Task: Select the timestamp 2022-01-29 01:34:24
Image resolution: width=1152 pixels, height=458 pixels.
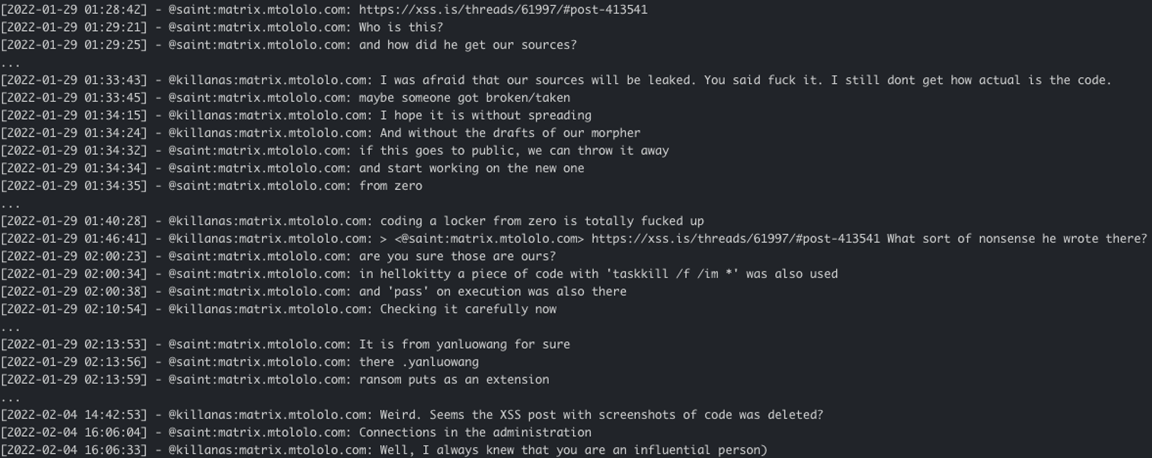Action: pyautogui.click(x=74, y=133)
